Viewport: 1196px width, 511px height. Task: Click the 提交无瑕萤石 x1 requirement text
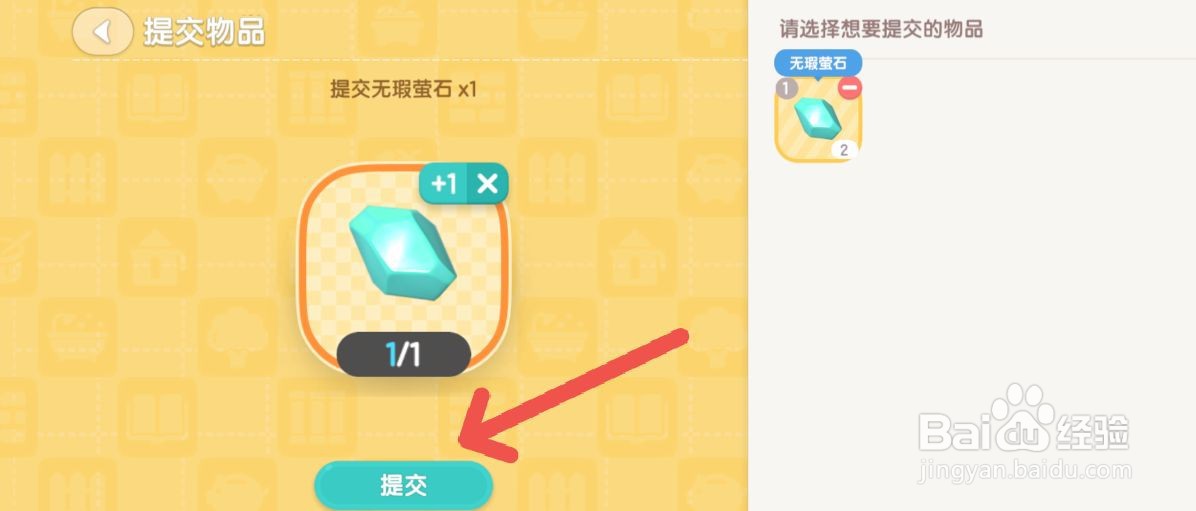[x=403, y=89]
